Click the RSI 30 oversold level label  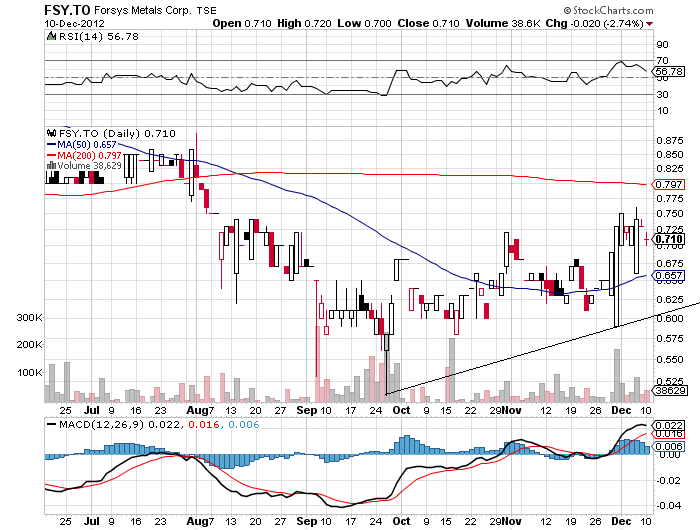point(662,94)
